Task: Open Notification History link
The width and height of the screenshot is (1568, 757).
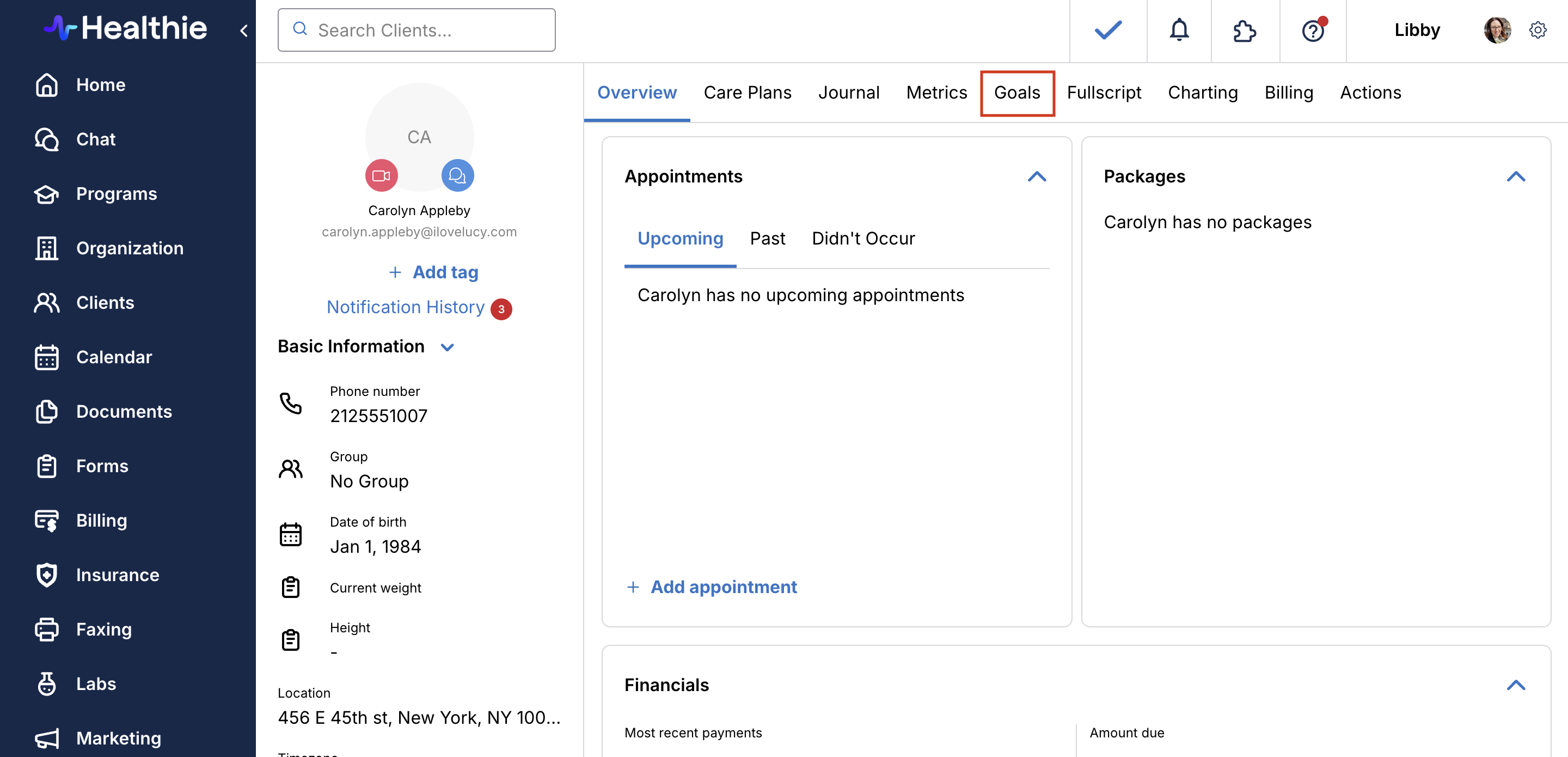Action: click(x=406, y=307)
